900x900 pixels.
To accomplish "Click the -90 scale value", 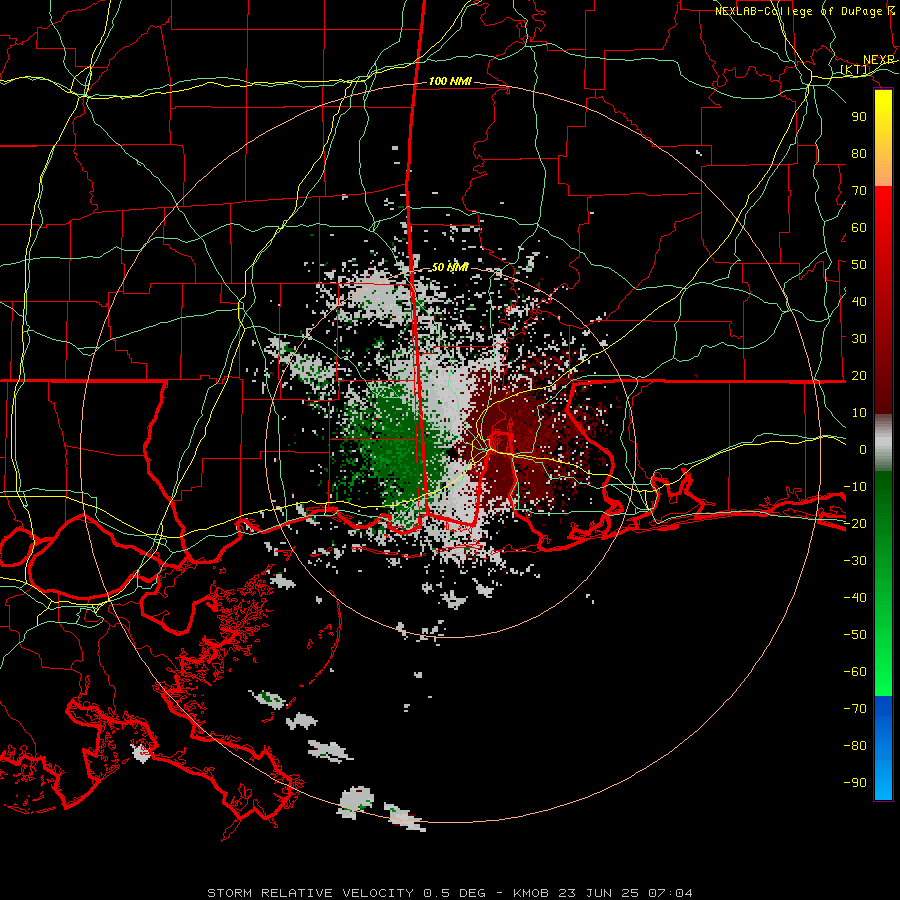I will [855, 783].
